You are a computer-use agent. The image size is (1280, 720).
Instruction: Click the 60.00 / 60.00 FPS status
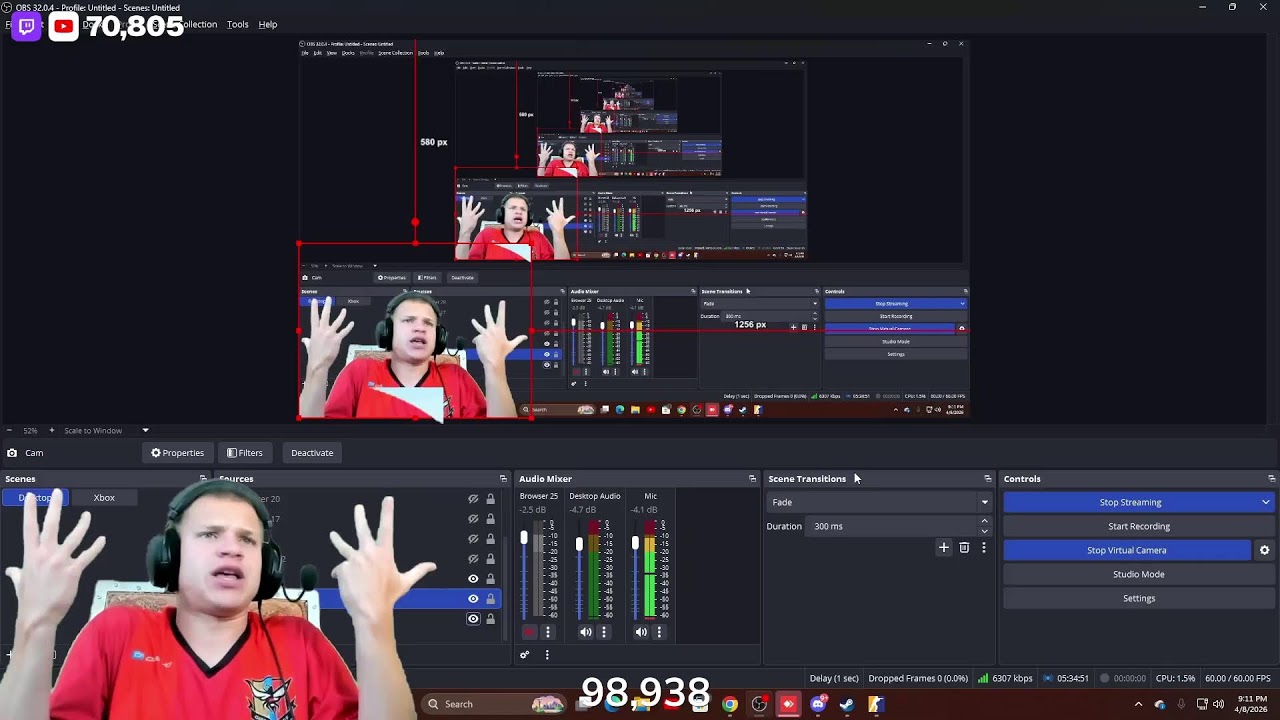tap(1238, 678)
